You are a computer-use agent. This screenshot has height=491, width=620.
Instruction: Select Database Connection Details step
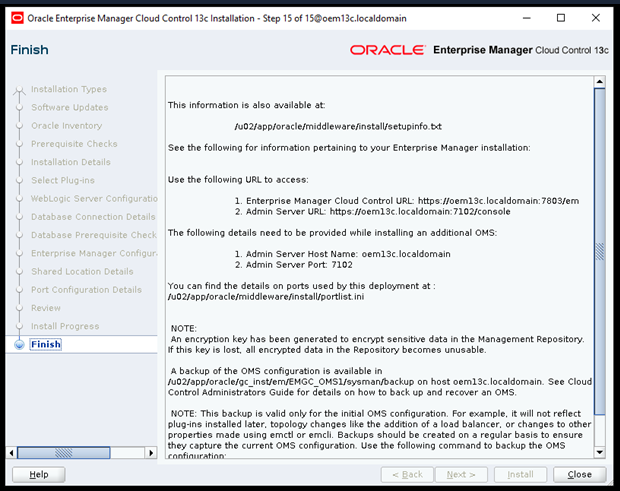point(93,217)
